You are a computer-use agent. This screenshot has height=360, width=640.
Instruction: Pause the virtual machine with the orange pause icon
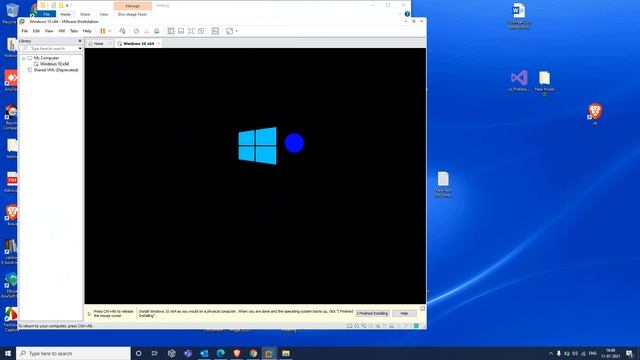(103, 31)
